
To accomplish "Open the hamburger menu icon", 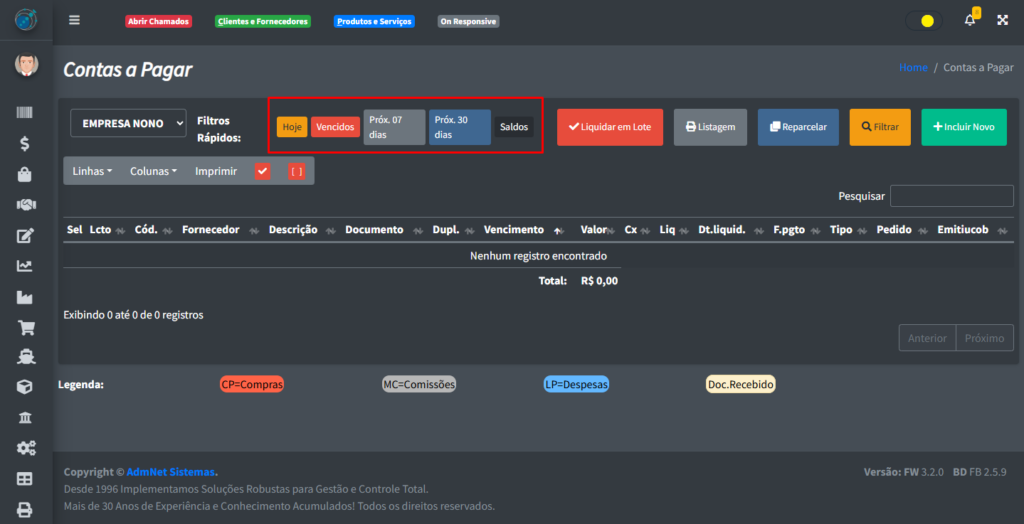I will pyautogui.click(x=74, y=20).
